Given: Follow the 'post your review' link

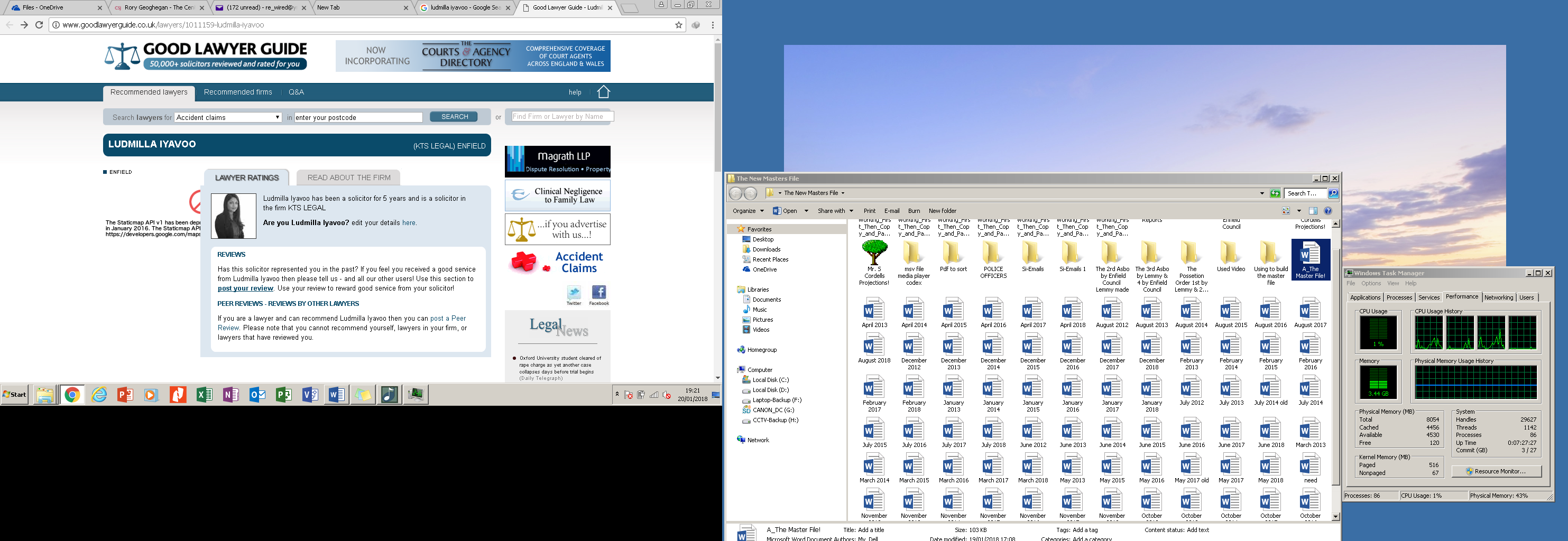Looking at the screenshot, I should (x=245, y=288).
